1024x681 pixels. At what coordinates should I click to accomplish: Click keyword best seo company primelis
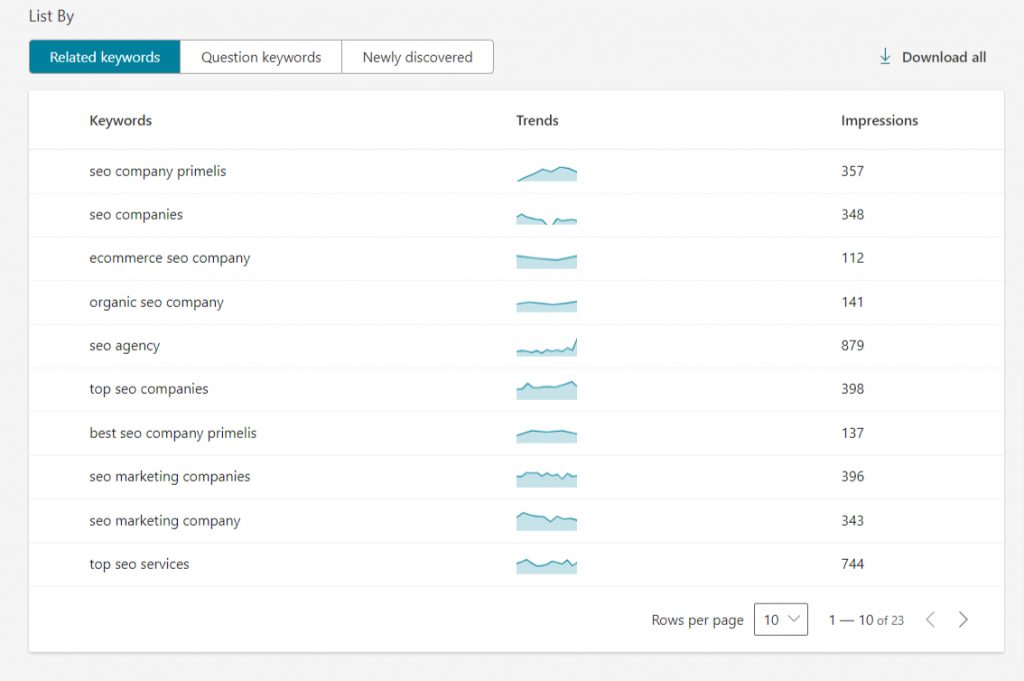(173, 433)
